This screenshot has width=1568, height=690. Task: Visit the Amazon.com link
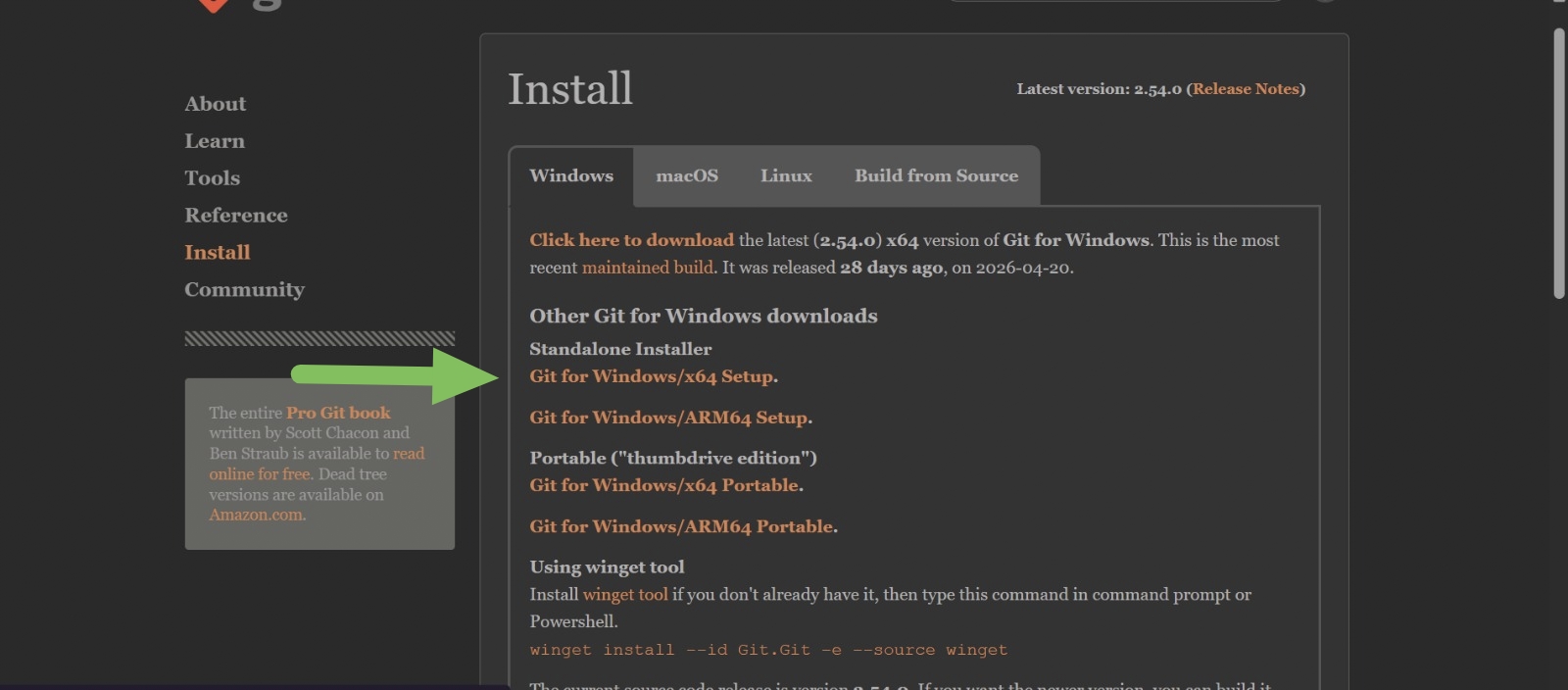click(x=256, y=515)
